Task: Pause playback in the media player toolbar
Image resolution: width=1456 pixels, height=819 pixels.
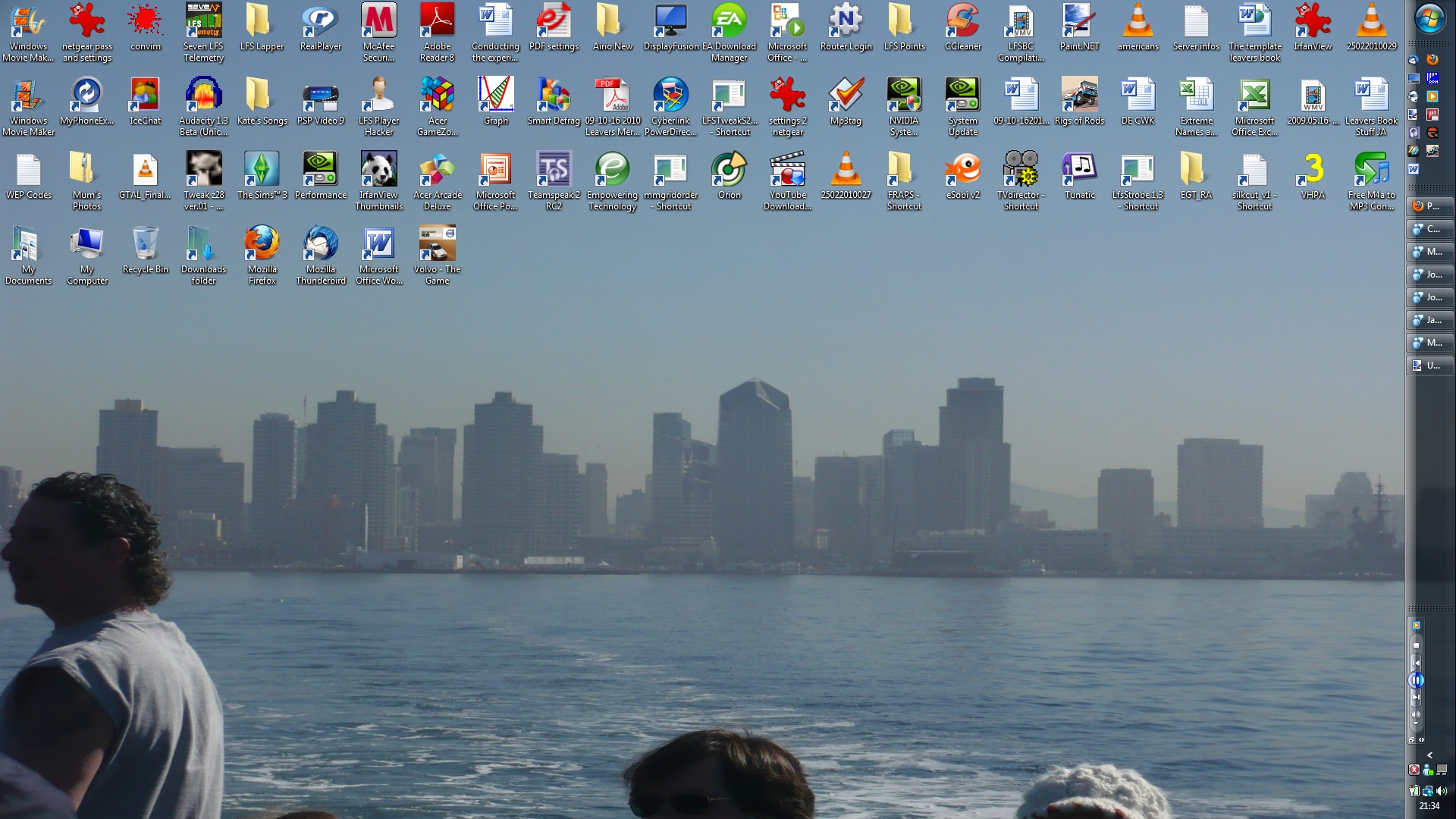Action: (x=1416, y=680)
